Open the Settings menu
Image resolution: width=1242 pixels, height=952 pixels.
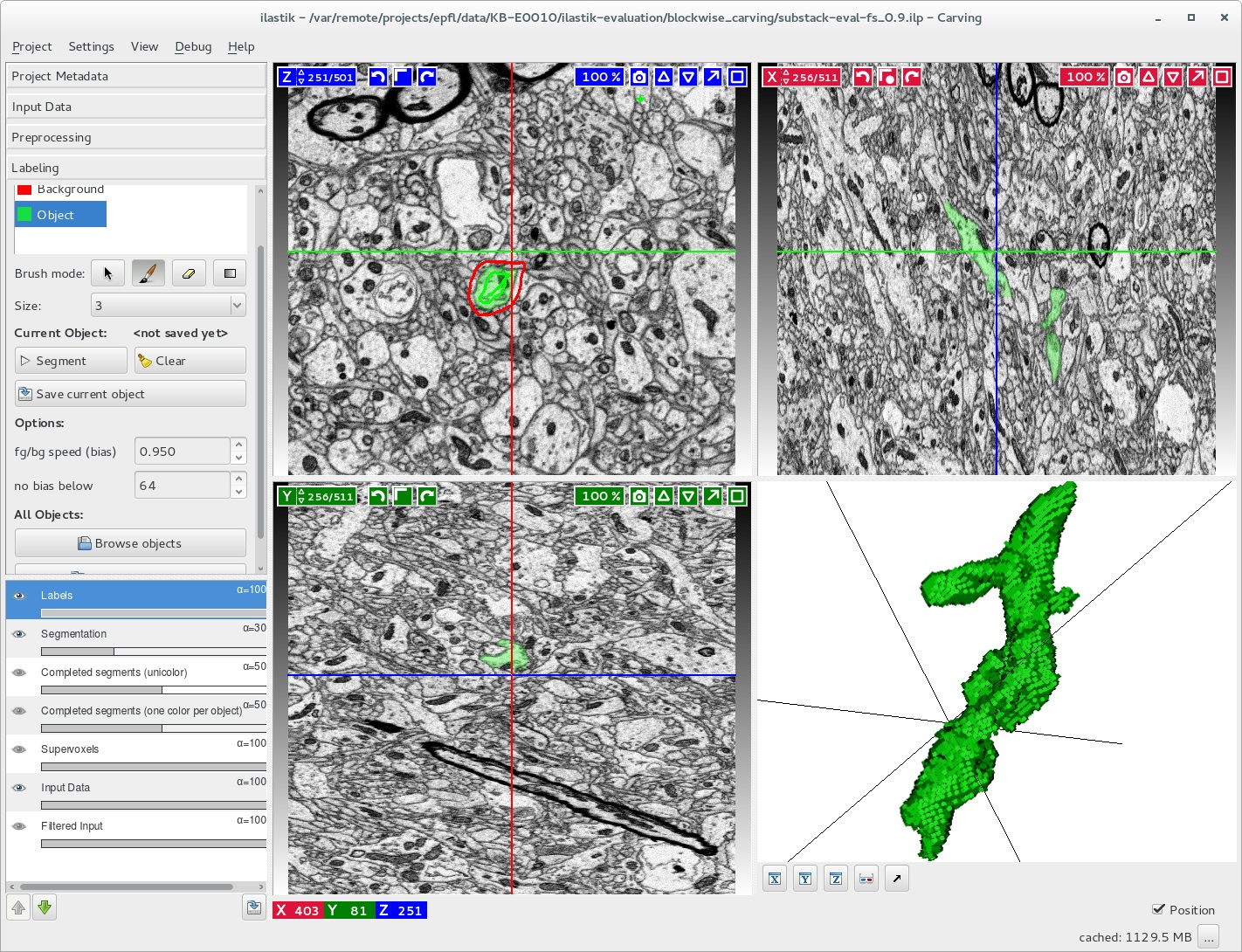click(x=91, y=46)
